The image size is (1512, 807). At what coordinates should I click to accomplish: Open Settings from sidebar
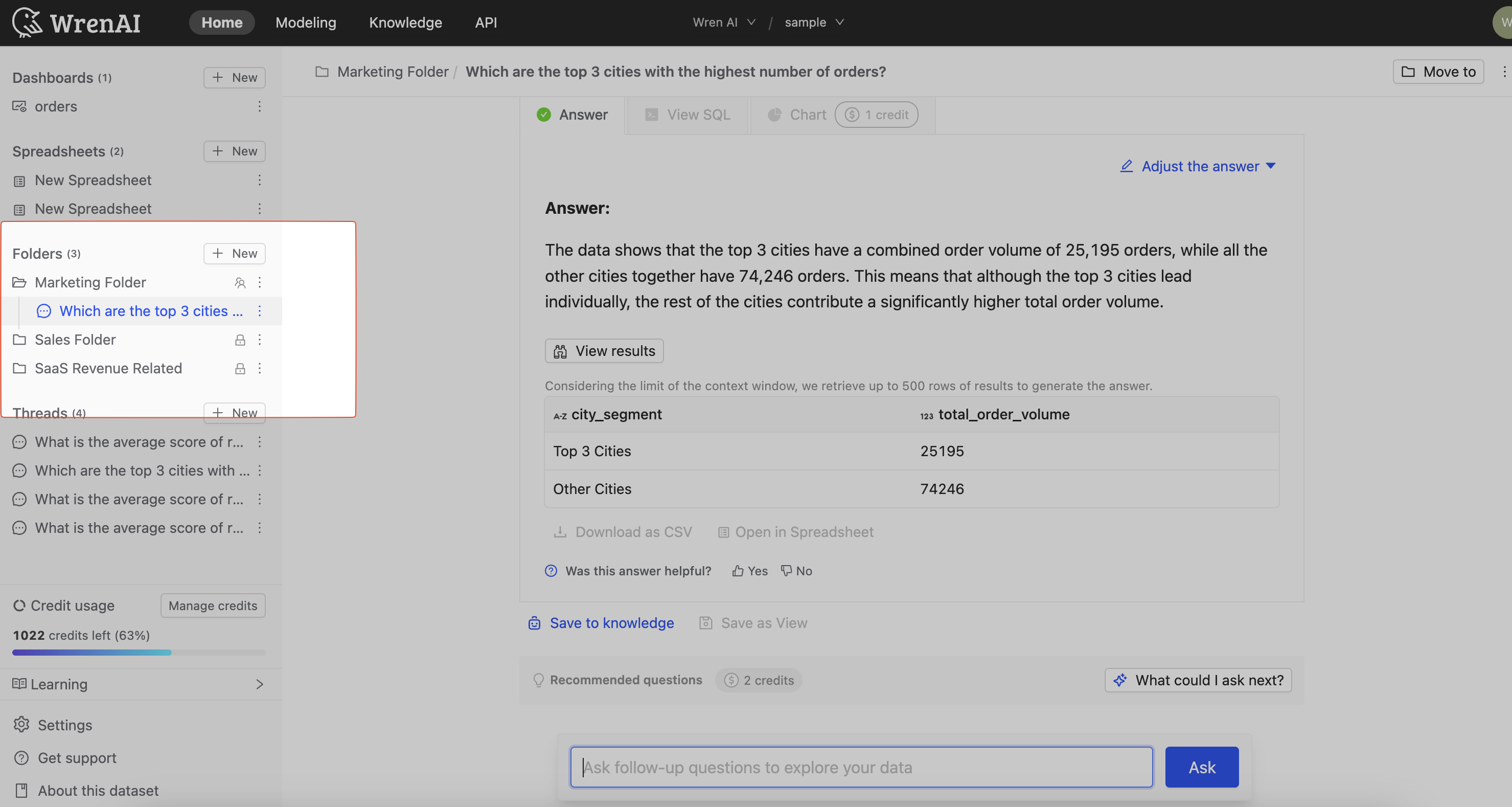[x=53, y=725]
